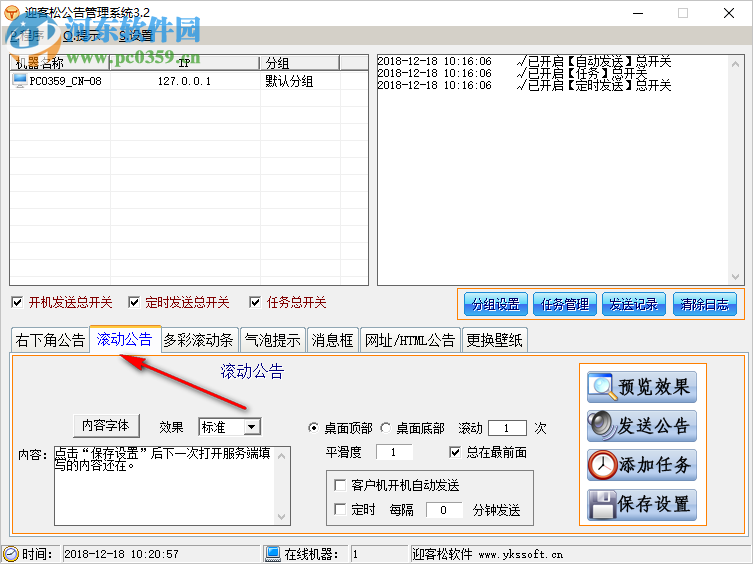Click 保存设置 button label

coord(655,504)
